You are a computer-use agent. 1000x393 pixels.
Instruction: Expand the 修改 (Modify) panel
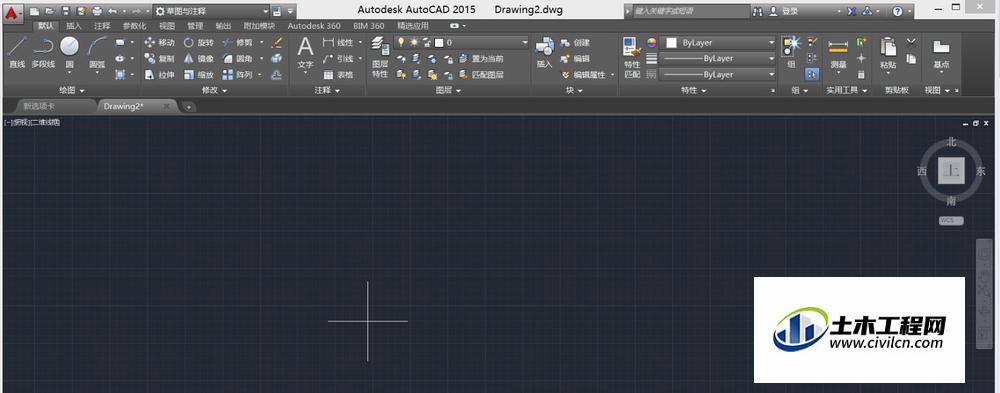click(214, 91)
